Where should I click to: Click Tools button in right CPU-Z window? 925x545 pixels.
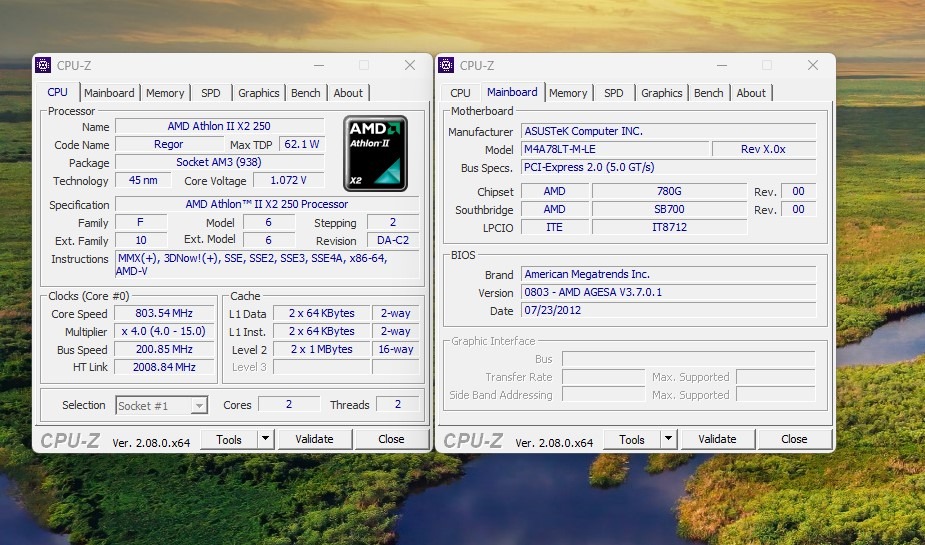[x=632, y=439]
